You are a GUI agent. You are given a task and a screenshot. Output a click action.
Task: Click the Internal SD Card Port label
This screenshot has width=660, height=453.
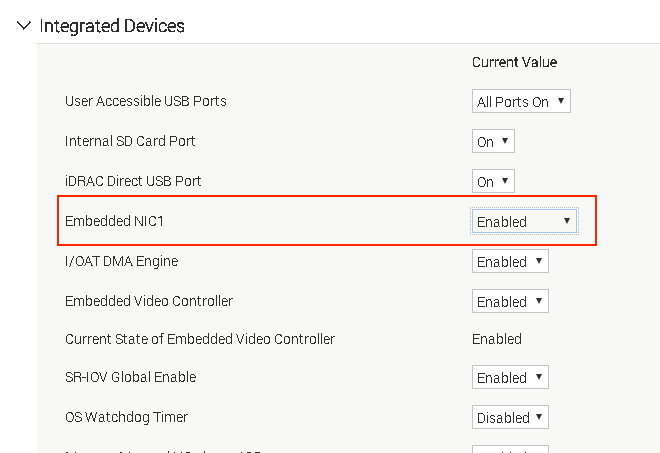[129, 142]
